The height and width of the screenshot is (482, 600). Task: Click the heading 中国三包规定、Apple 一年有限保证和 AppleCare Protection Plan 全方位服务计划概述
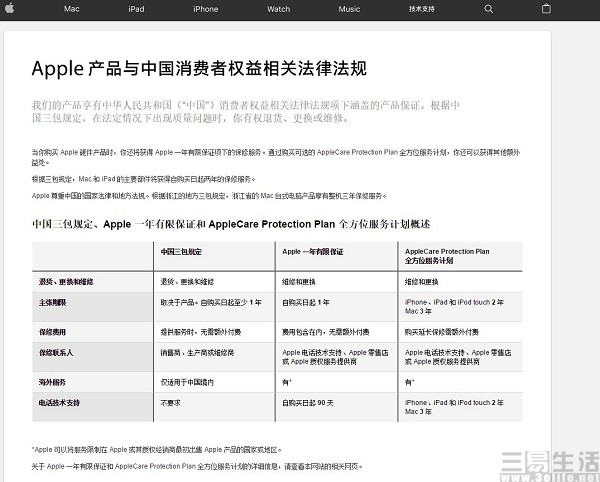point(231,224)
